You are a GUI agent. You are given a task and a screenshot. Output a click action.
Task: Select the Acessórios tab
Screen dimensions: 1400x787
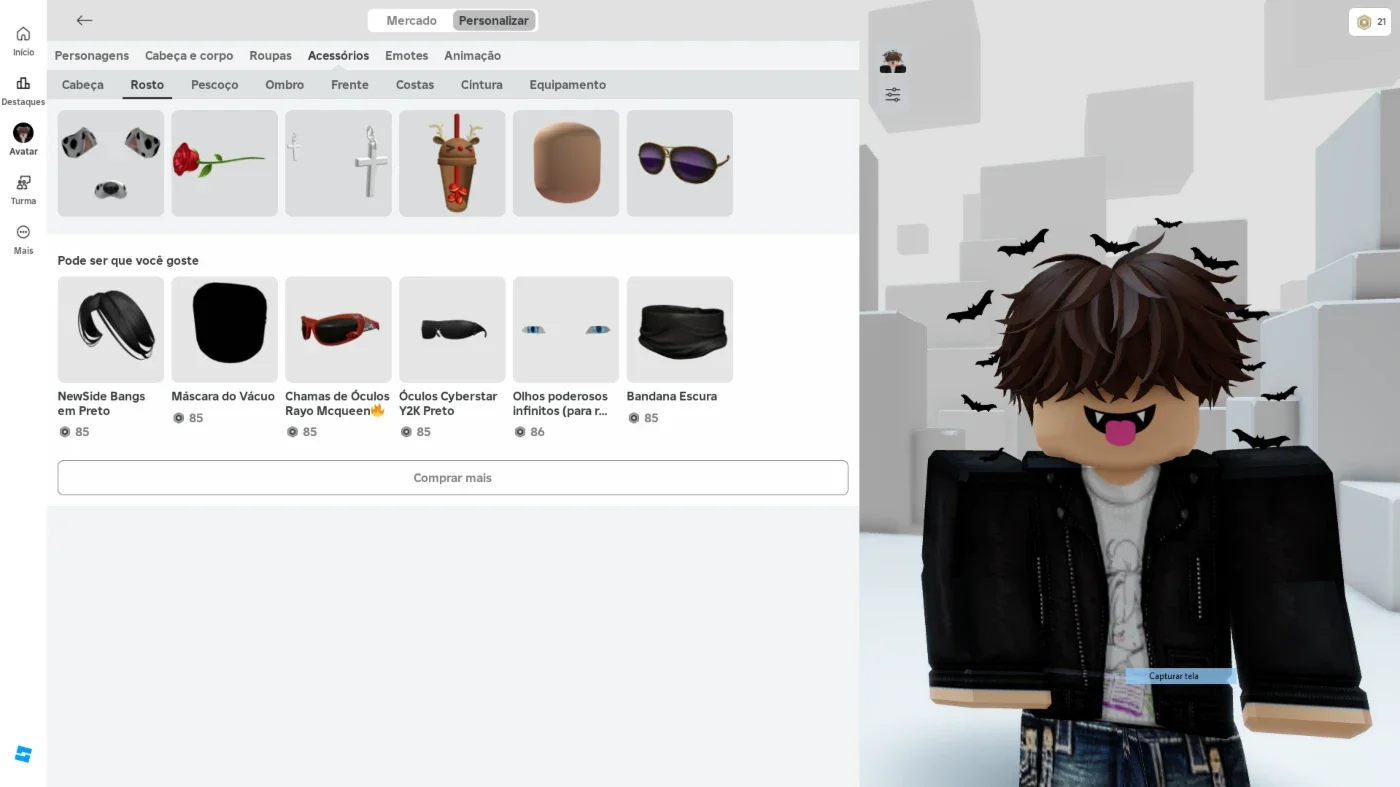338,56
